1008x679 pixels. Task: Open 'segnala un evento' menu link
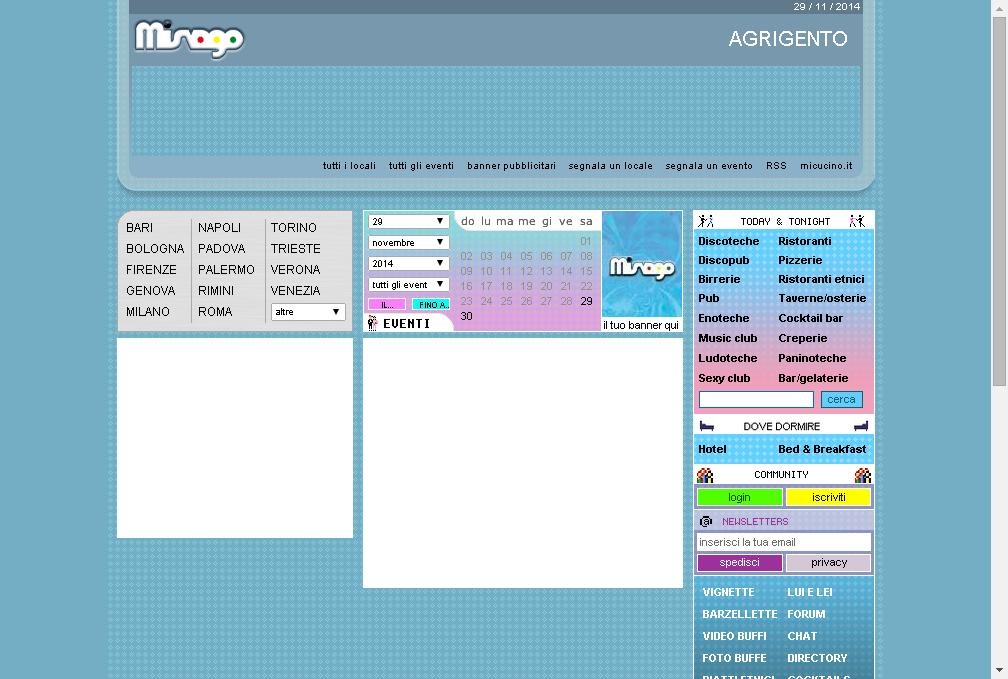pyautogui.click(x=708, y=166)
